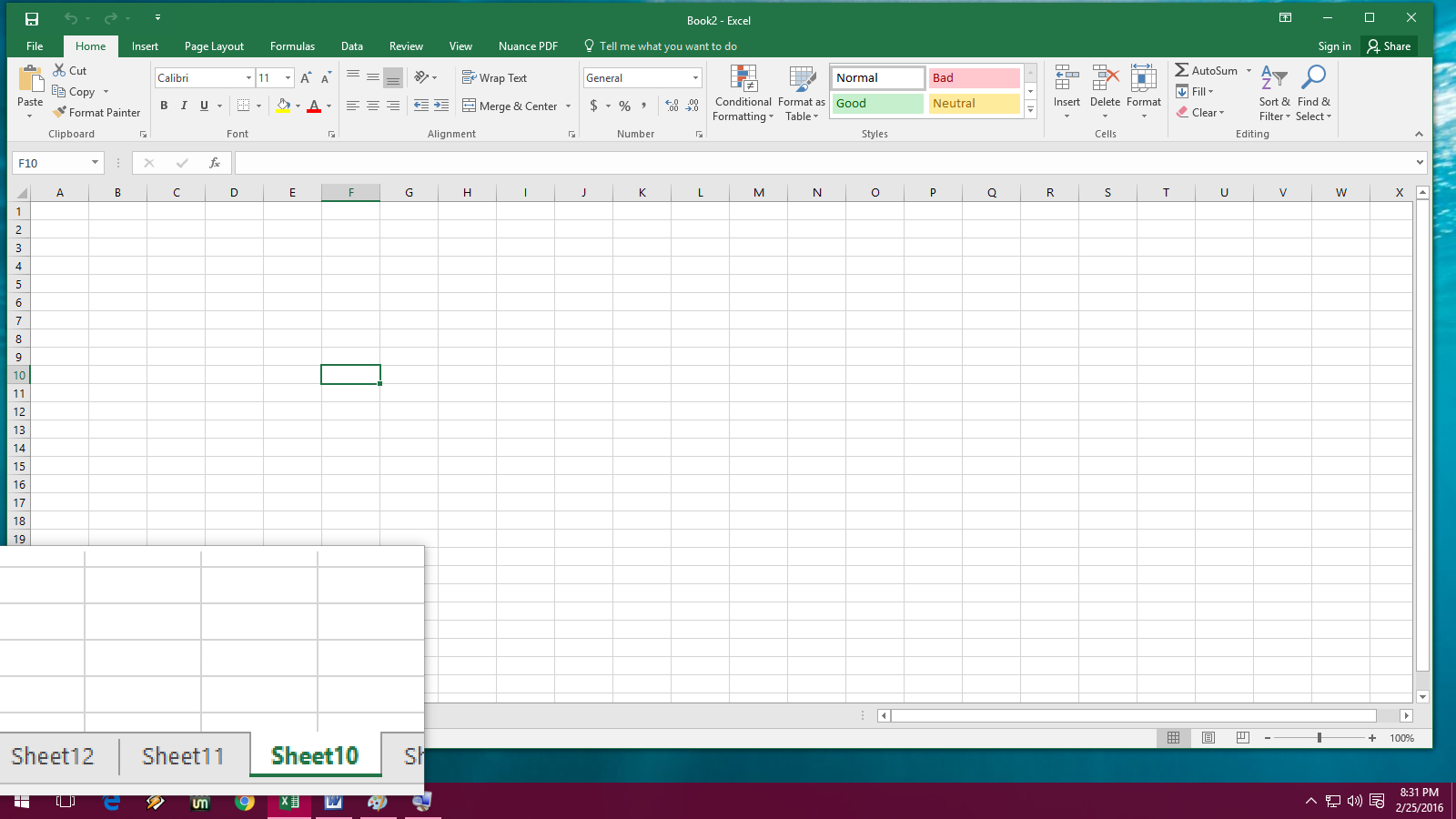Apply bold formatting to selected cell
1456x819 pixels.
click(x=165, y=106)
